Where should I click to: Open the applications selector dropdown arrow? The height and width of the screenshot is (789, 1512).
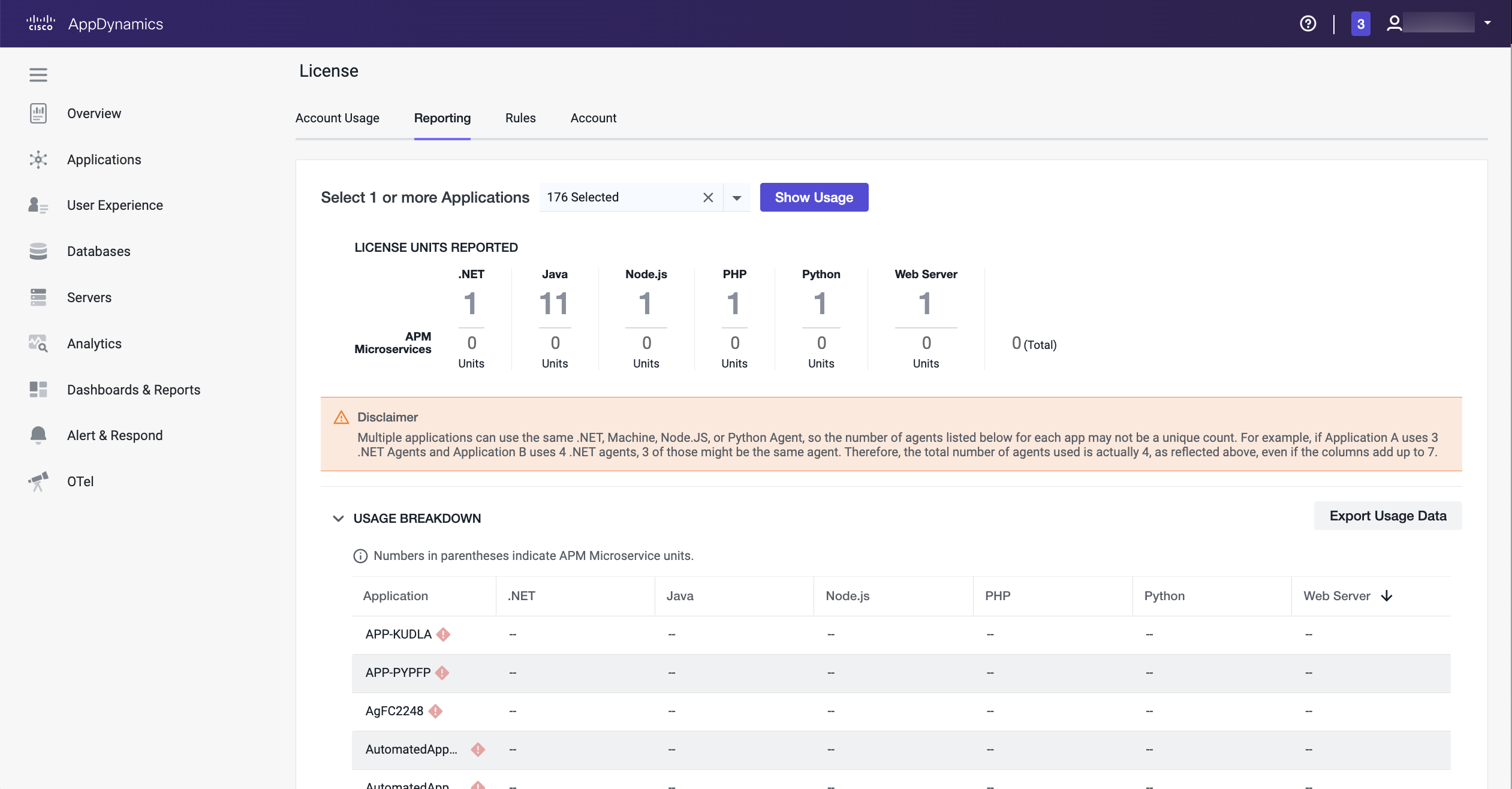(737, 198)
